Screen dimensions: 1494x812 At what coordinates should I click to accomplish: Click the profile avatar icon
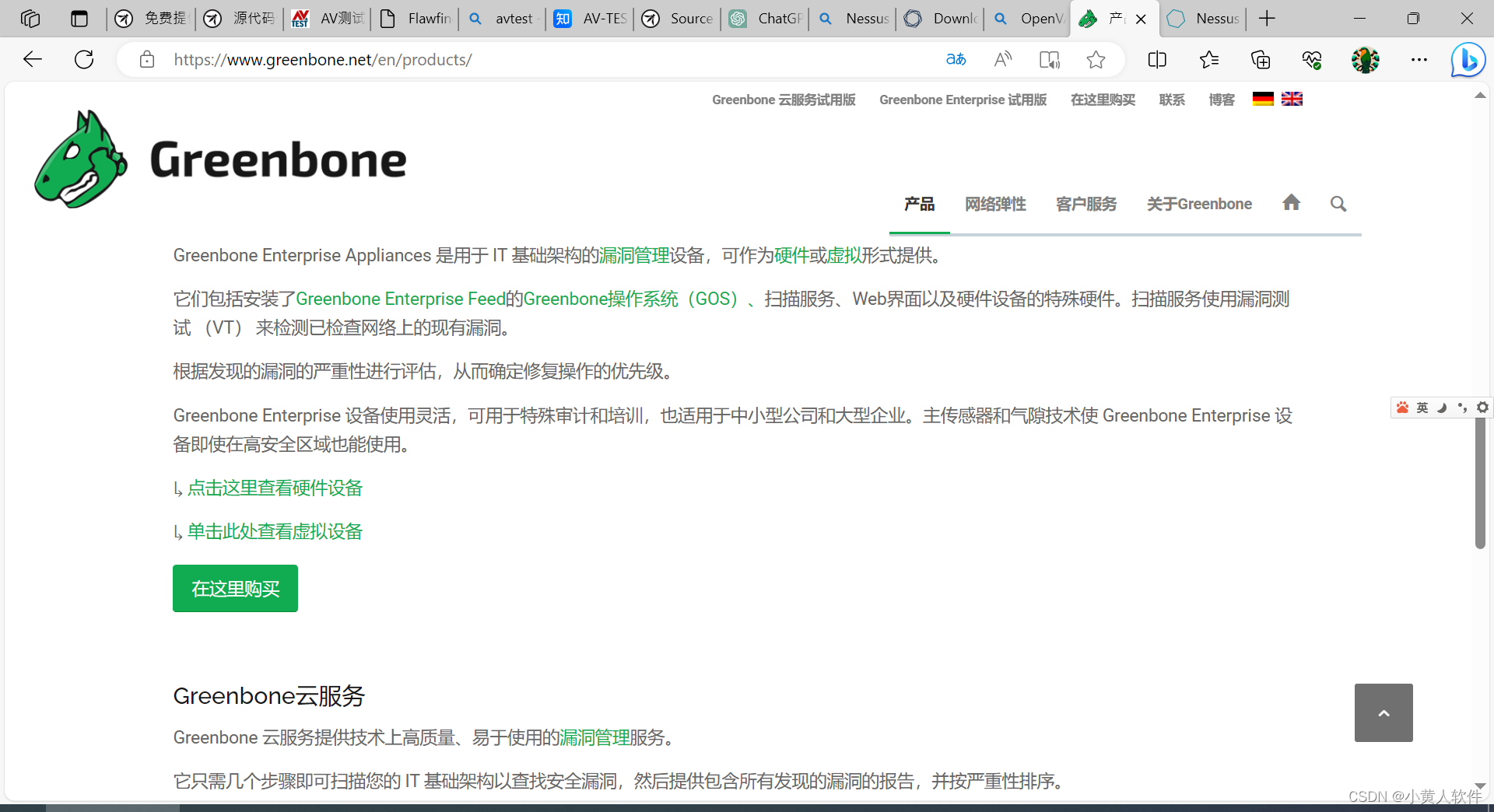coord(1366,59)
